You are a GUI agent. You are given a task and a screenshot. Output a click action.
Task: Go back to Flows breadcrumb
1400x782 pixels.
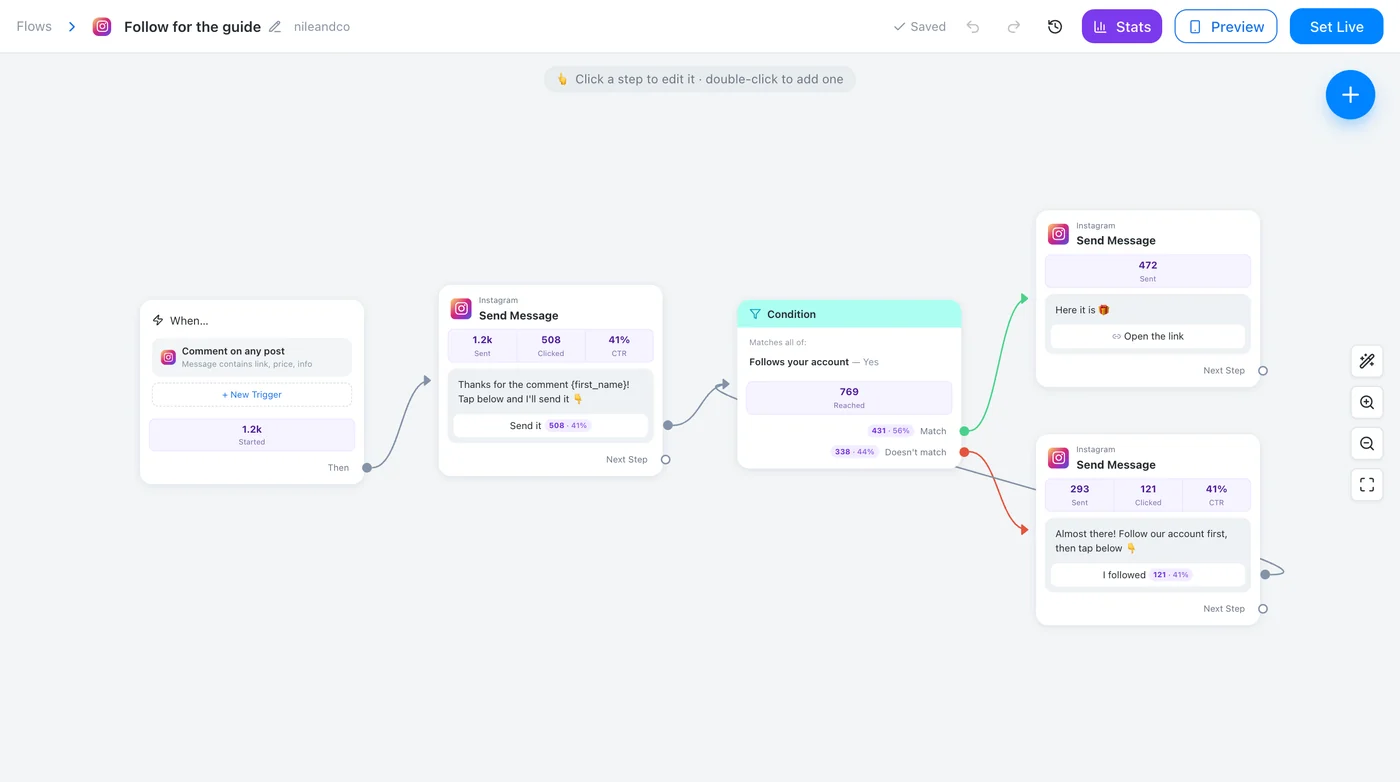click(34, 27)
